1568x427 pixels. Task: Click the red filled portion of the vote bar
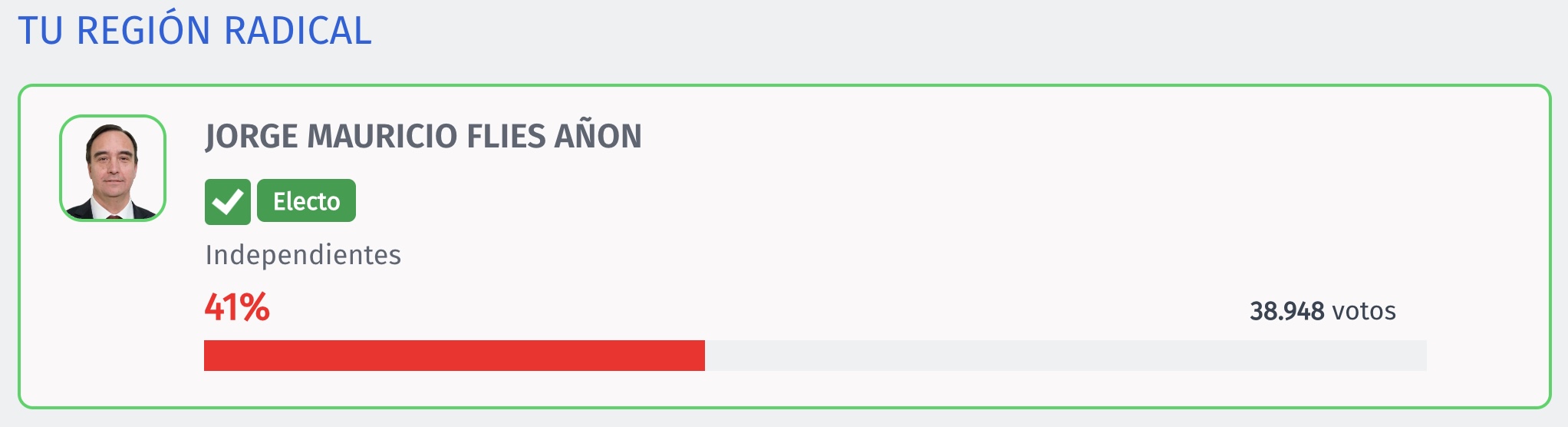click(454, 356)
